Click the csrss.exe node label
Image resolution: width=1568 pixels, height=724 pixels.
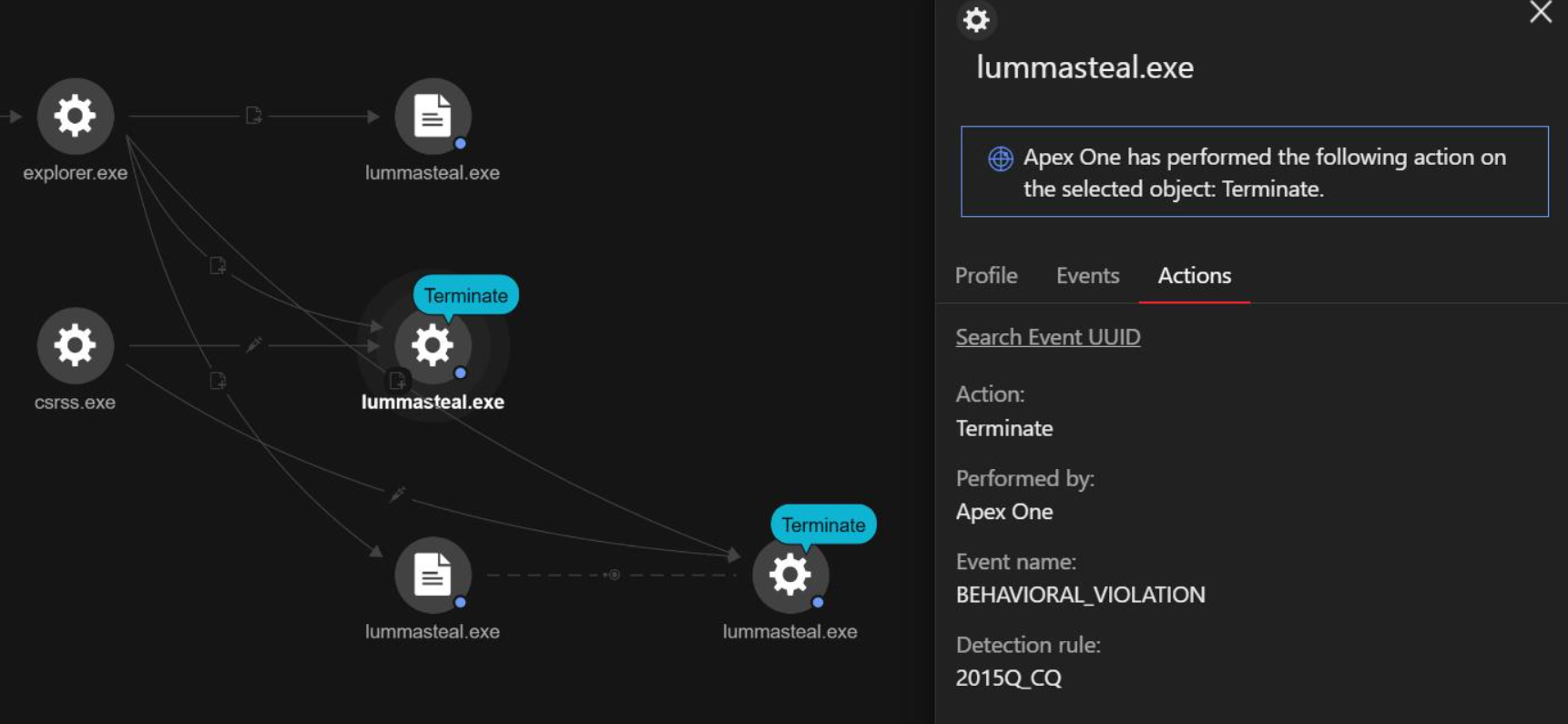(76, 403)
